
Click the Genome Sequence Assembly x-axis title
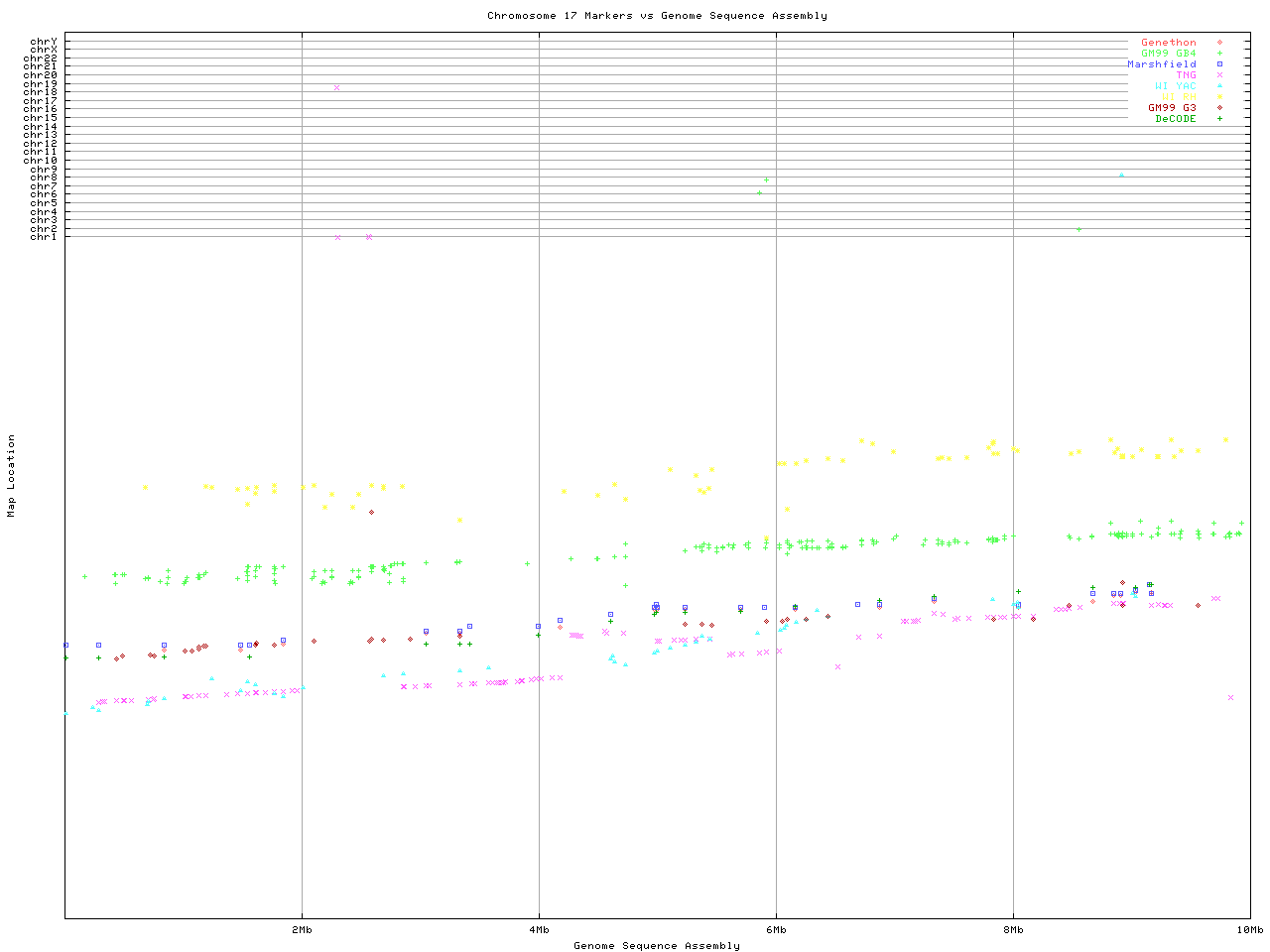(657, 946)
